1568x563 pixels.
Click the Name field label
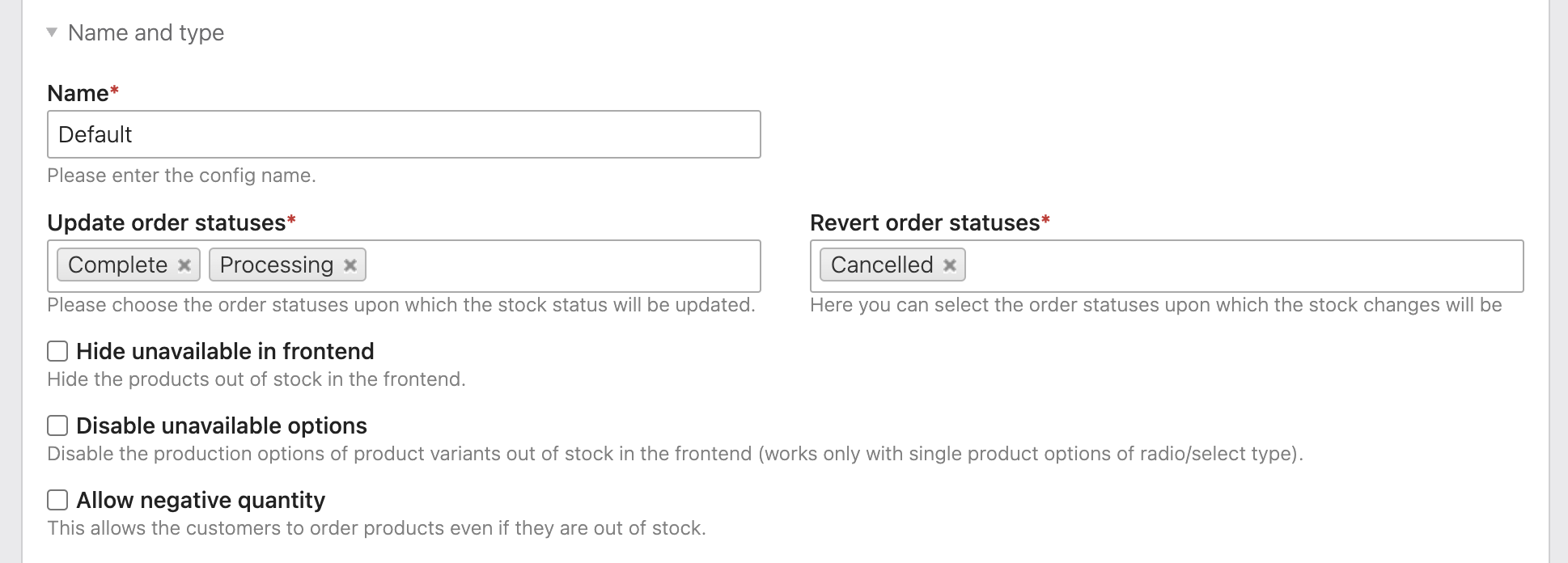point(78,93)
